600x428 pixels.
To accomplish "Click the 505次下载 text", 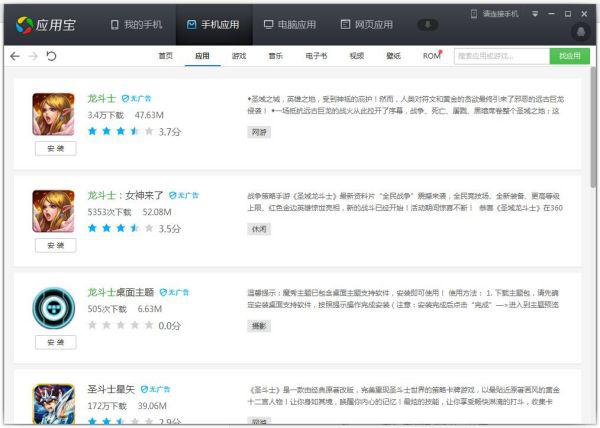I will [107, 309].
